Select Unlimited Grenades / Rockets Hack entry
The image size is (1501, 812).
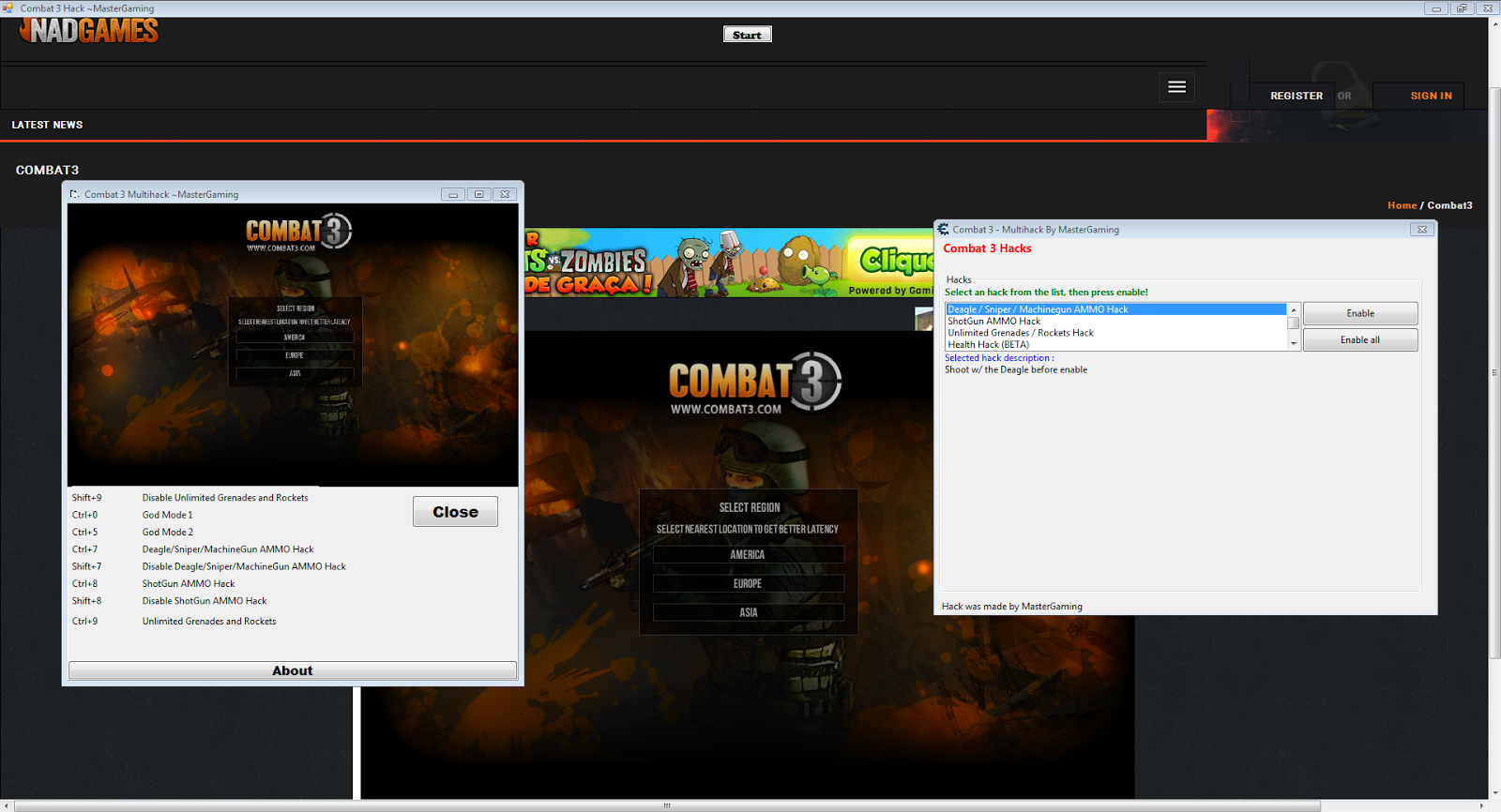click(1116, 333)
